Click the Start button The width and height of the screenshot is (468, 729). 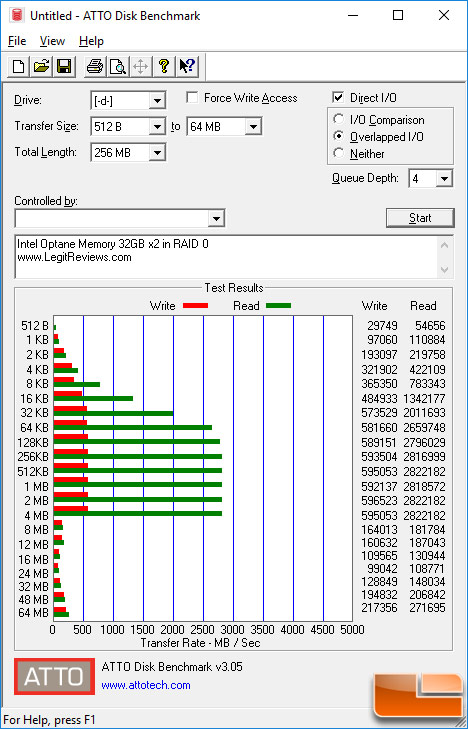(420, 218)
